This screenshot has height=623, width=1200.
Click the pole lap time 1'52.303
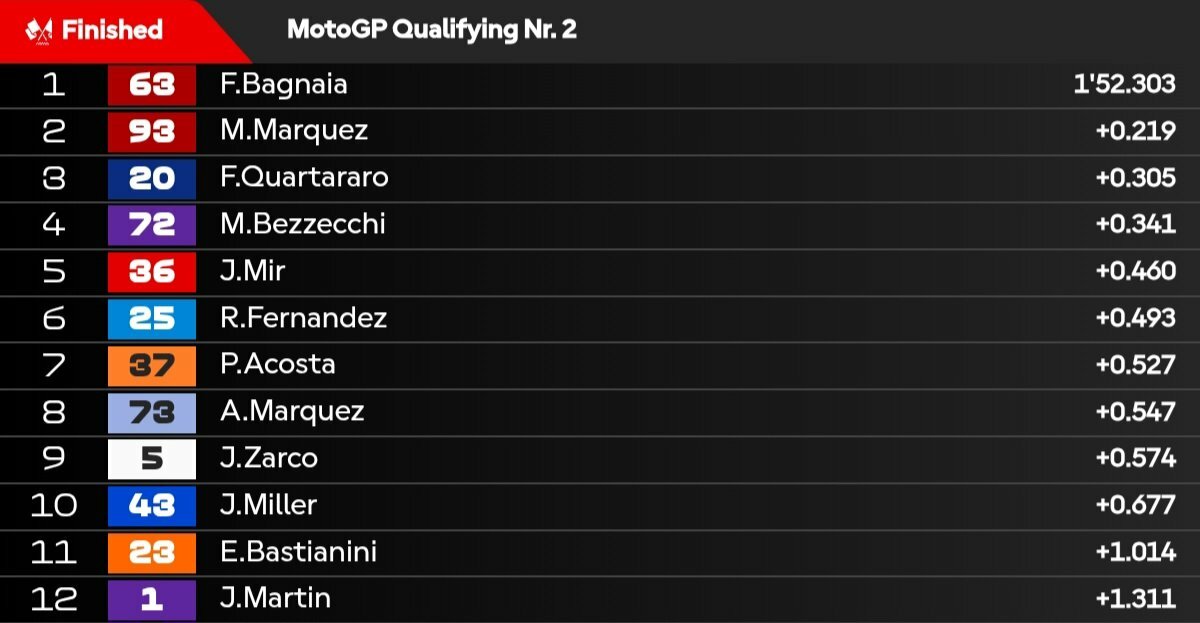1124,85
